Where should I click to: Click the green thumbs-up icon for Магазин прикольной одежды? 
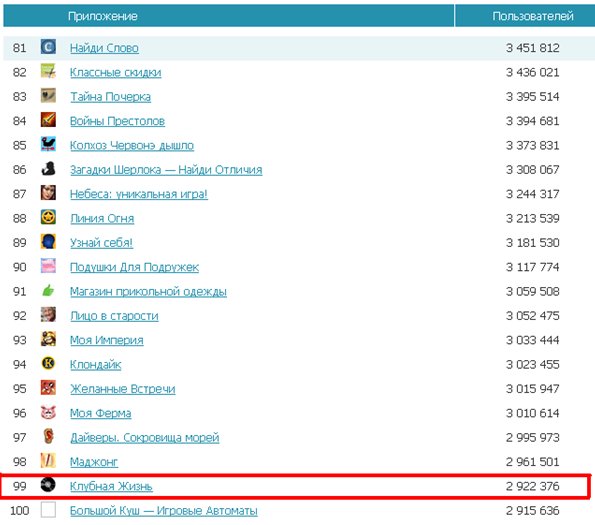(48, 290)
